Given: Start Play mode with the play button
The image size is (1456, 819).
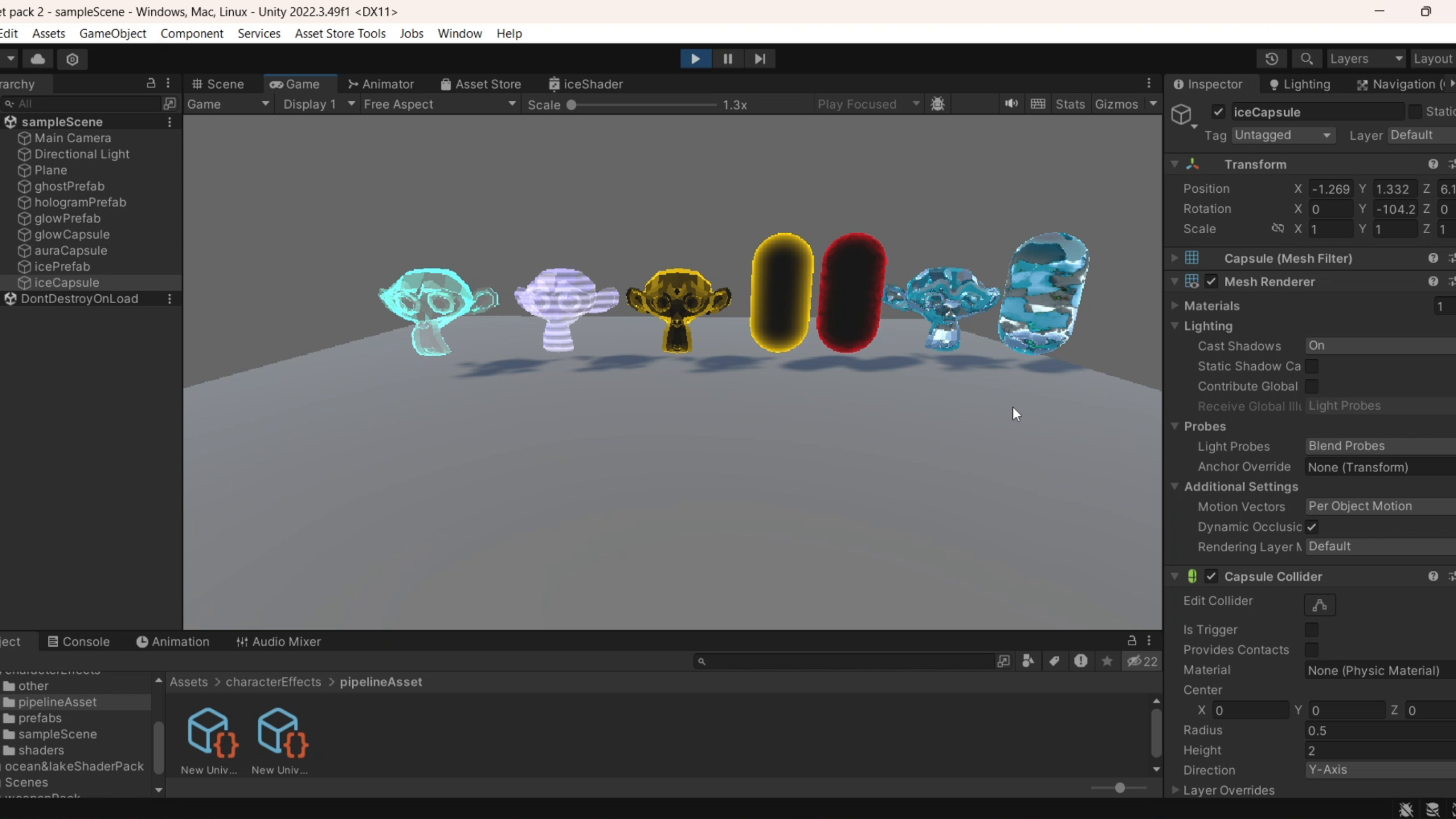Looking at the screenshot, I should coord(695,59).
